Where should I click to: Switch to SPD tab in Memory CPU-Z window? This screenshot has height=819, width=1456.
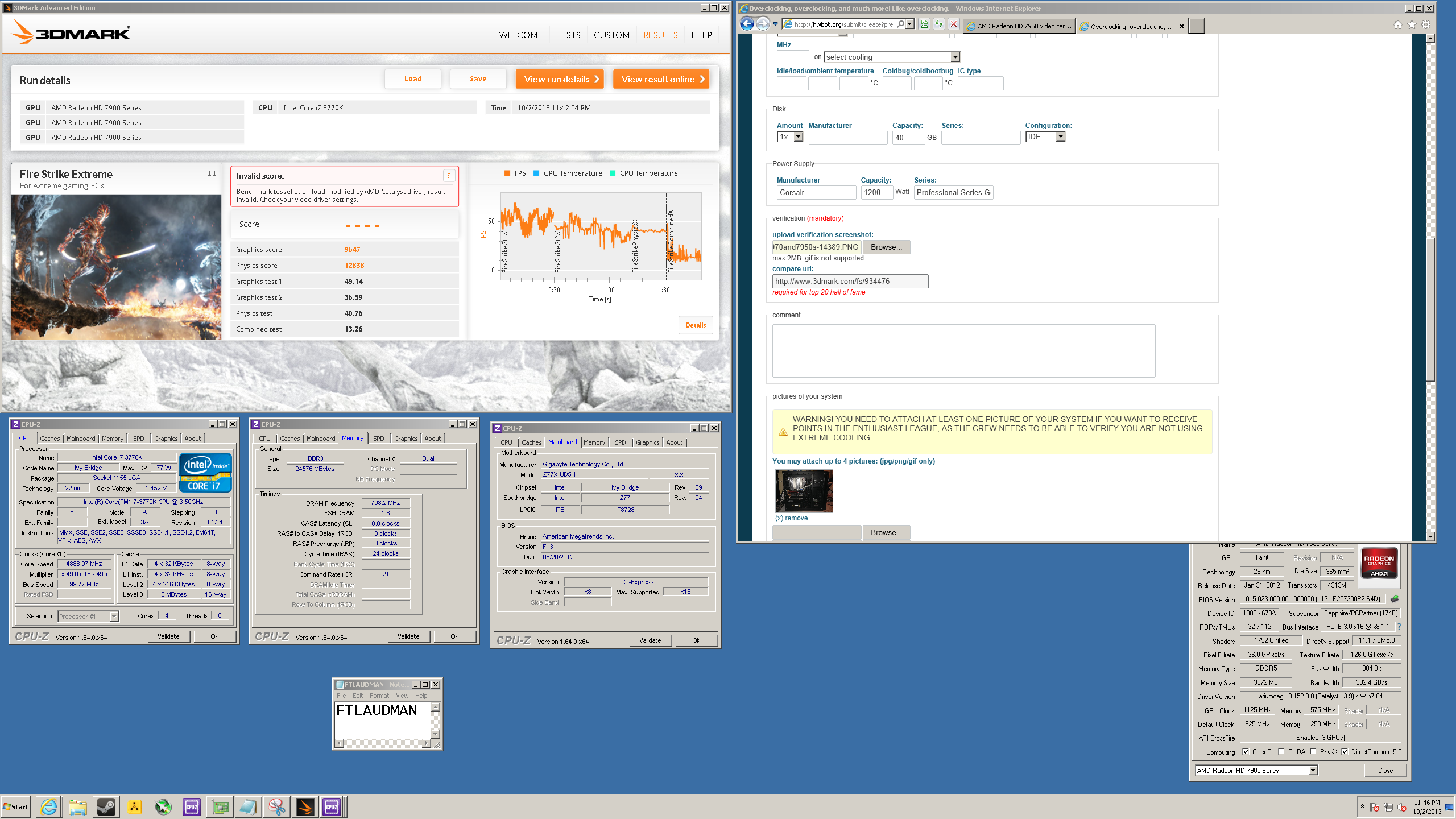click(x=378, y=438)
